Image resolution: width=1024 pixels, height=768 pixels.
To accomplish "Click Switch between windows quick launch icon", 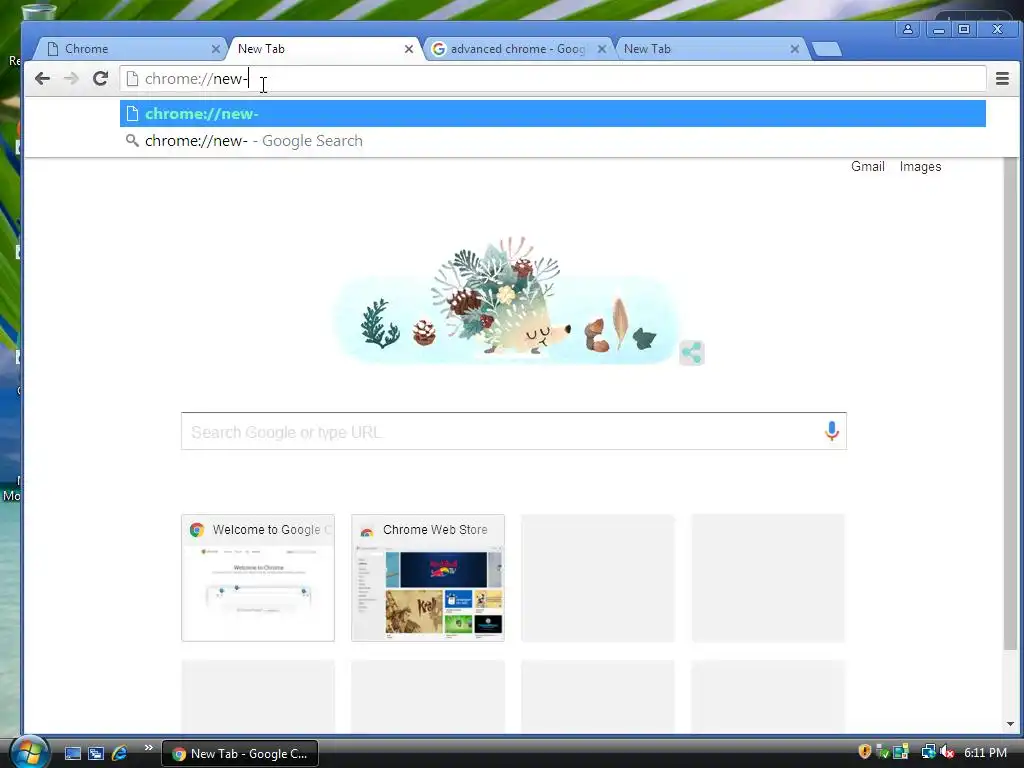I will click(96, 754).
